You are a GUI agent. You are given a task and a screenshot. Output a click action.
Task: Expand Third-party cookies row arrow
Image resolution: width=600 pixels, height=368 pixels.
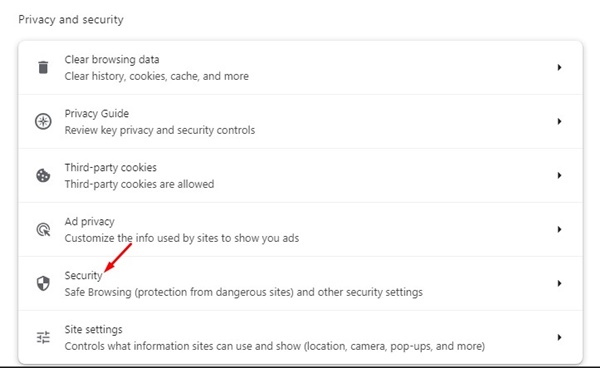point(559,176)
